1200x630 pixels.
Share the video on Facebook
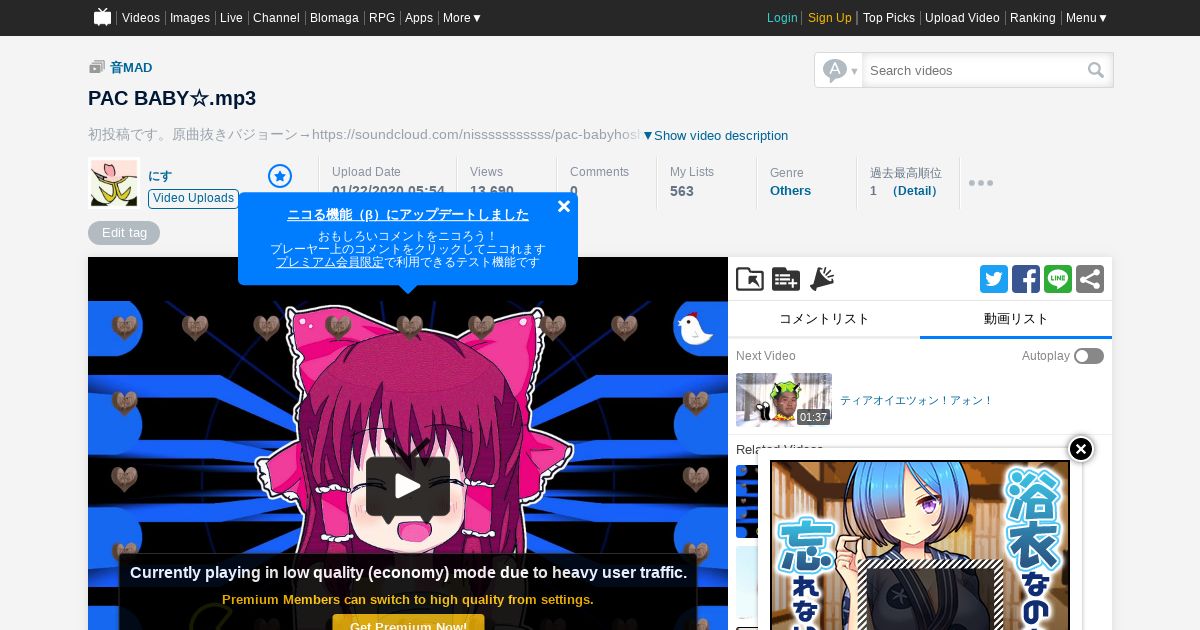point(1026,279)
